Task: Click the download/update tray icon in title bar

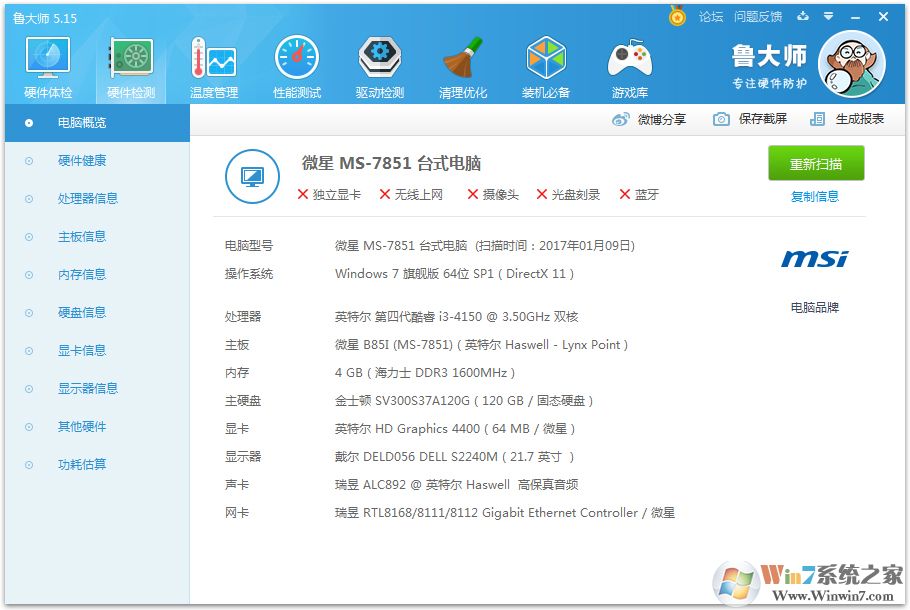Action: pyautogui.click(x=803, y=17)
